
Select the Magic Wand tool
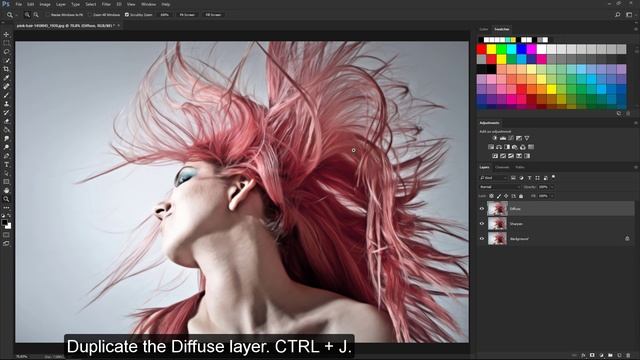[6, 60]
